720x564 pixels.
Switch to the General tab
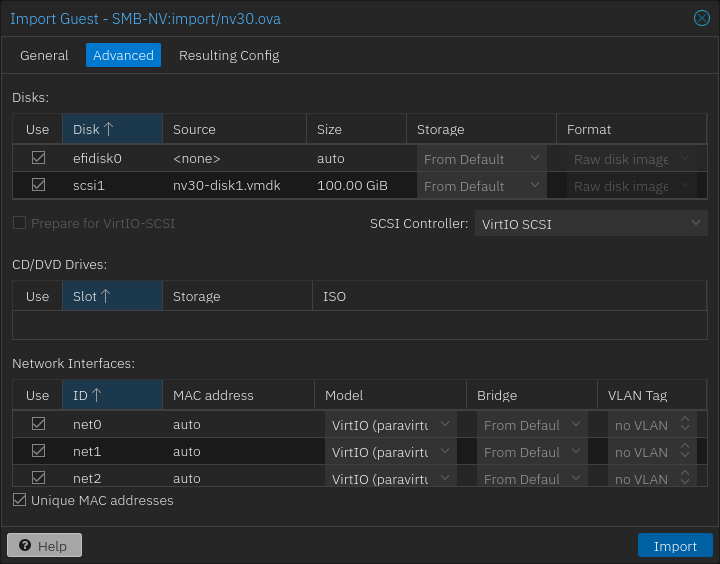click(x=44, y=55)
